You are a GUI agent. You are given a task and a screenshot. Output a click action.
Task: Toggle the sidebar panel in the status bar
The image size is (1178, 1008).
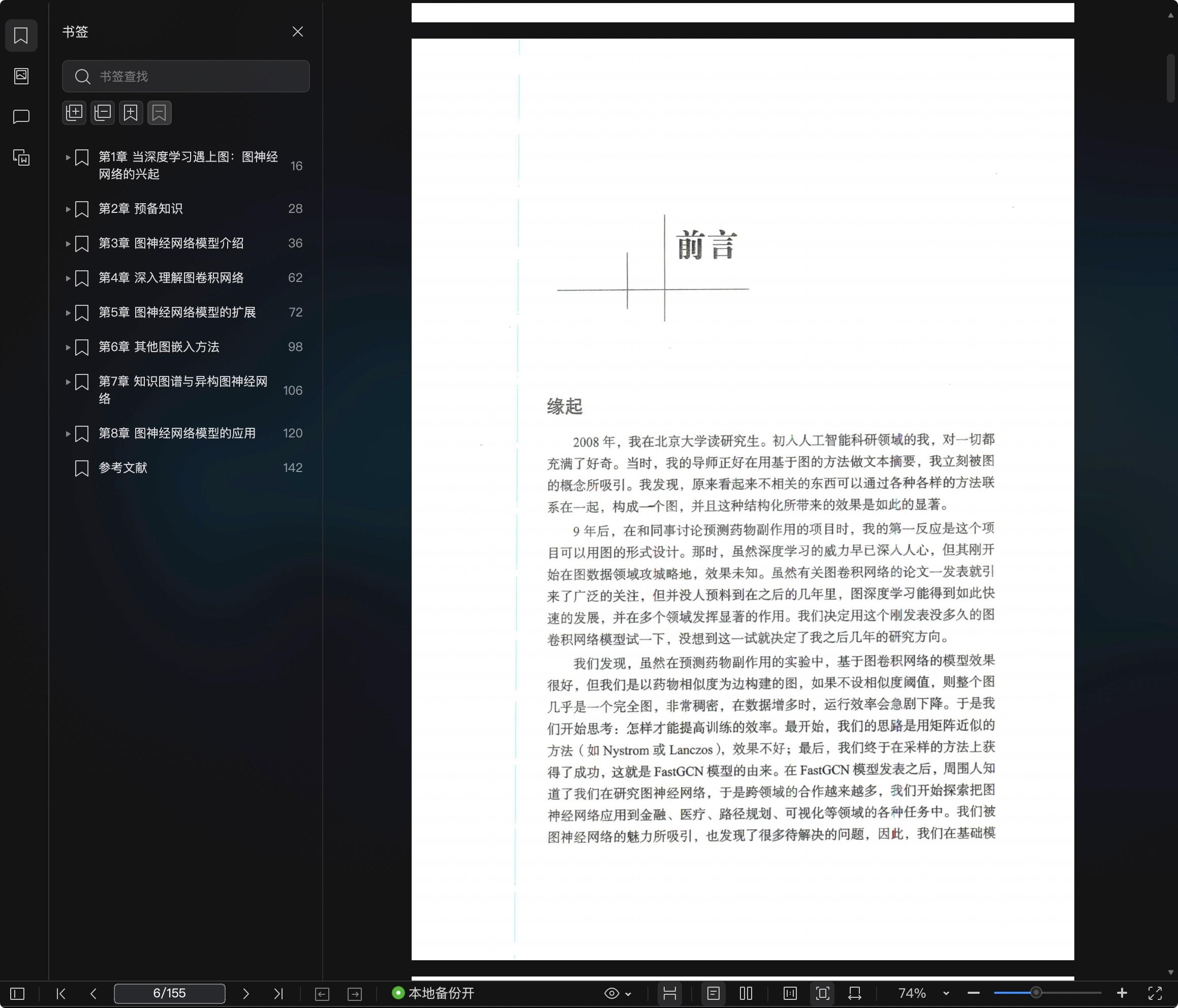click(x=18, y=993)
